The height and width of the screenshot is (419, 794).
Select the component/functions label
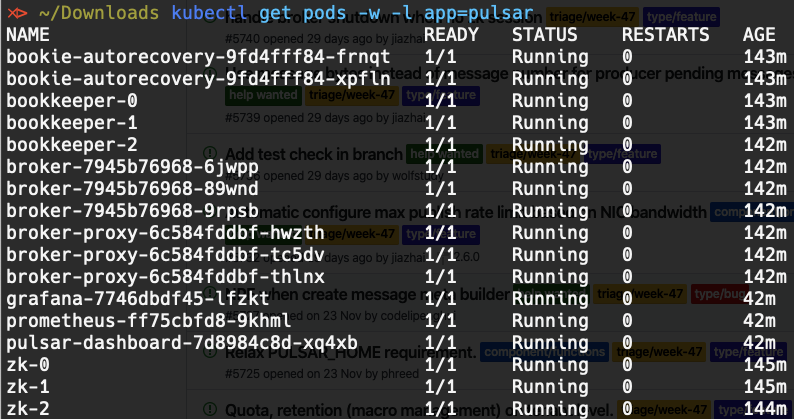click(x=544, y=352)
